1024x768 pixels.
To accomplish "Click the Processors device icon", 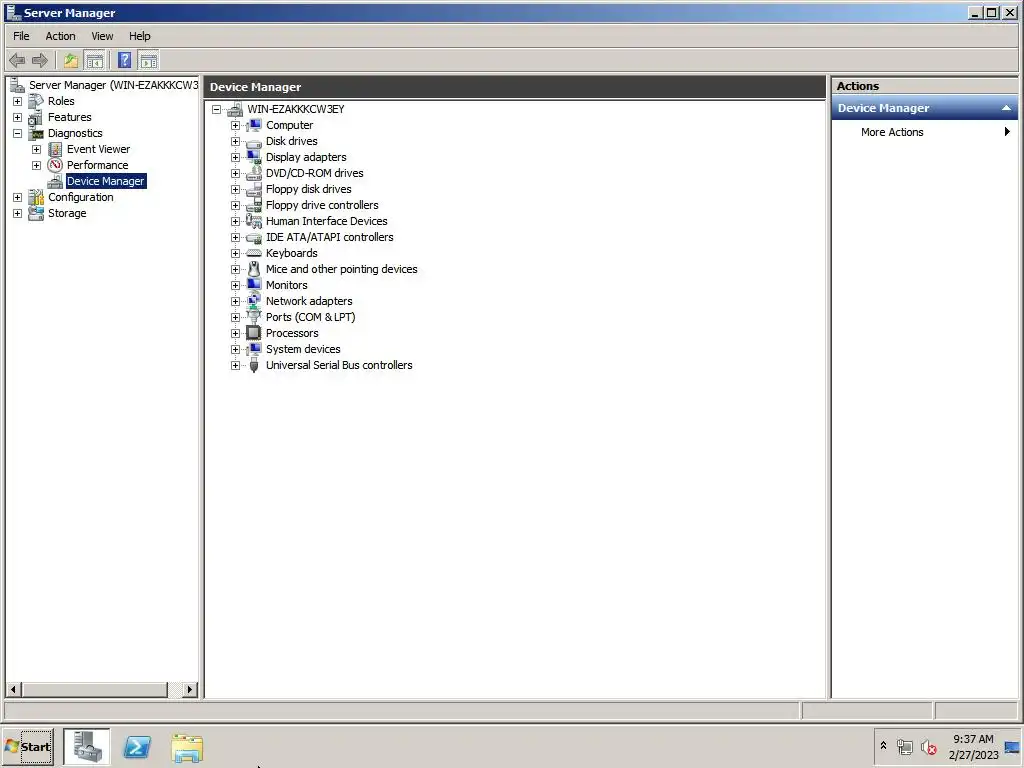I will [253, 333].
